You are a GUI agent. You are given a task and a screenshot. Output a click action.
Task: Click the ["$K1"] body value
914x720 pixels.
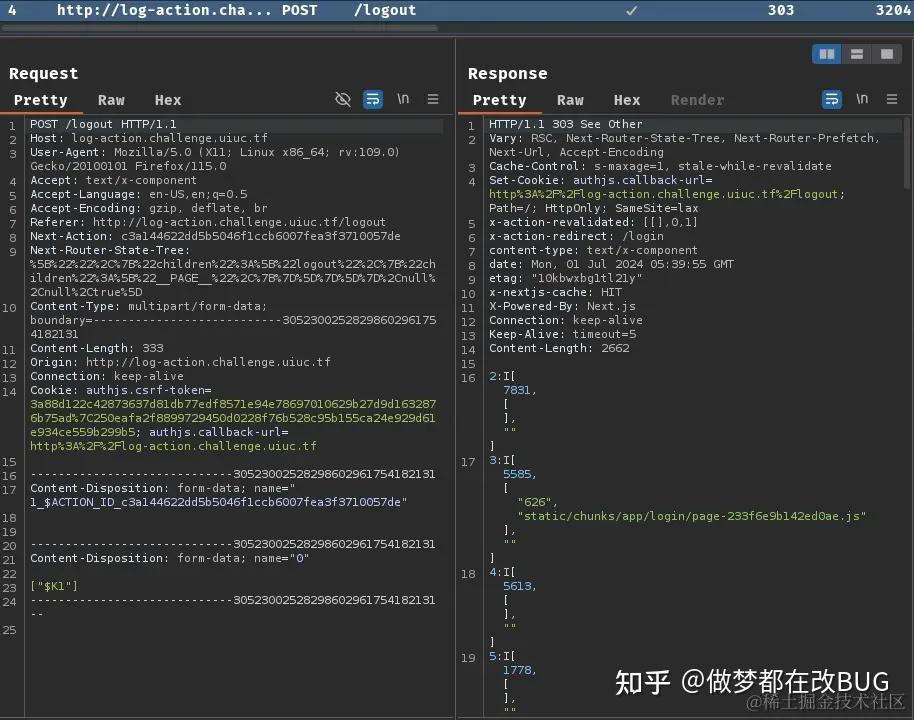[x=54, y=586]
